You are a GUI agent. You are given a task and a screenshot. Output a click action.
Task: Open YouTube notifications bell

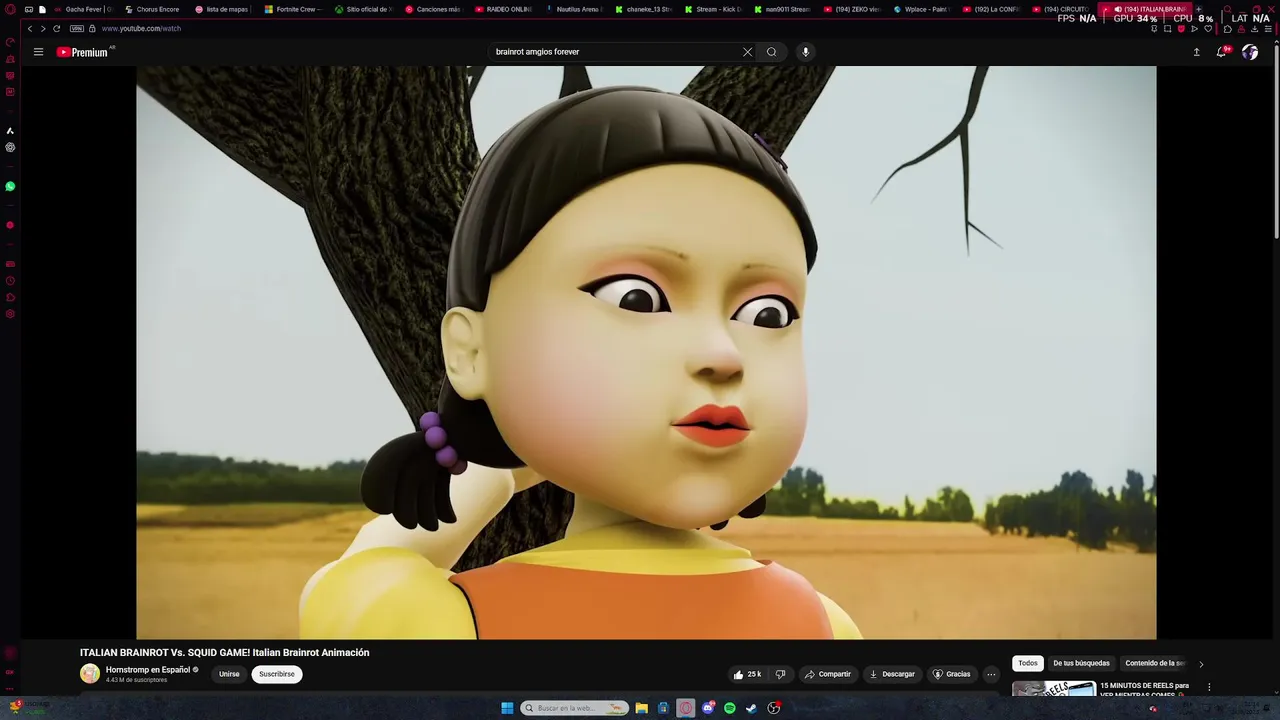[x=1221, y=52]
